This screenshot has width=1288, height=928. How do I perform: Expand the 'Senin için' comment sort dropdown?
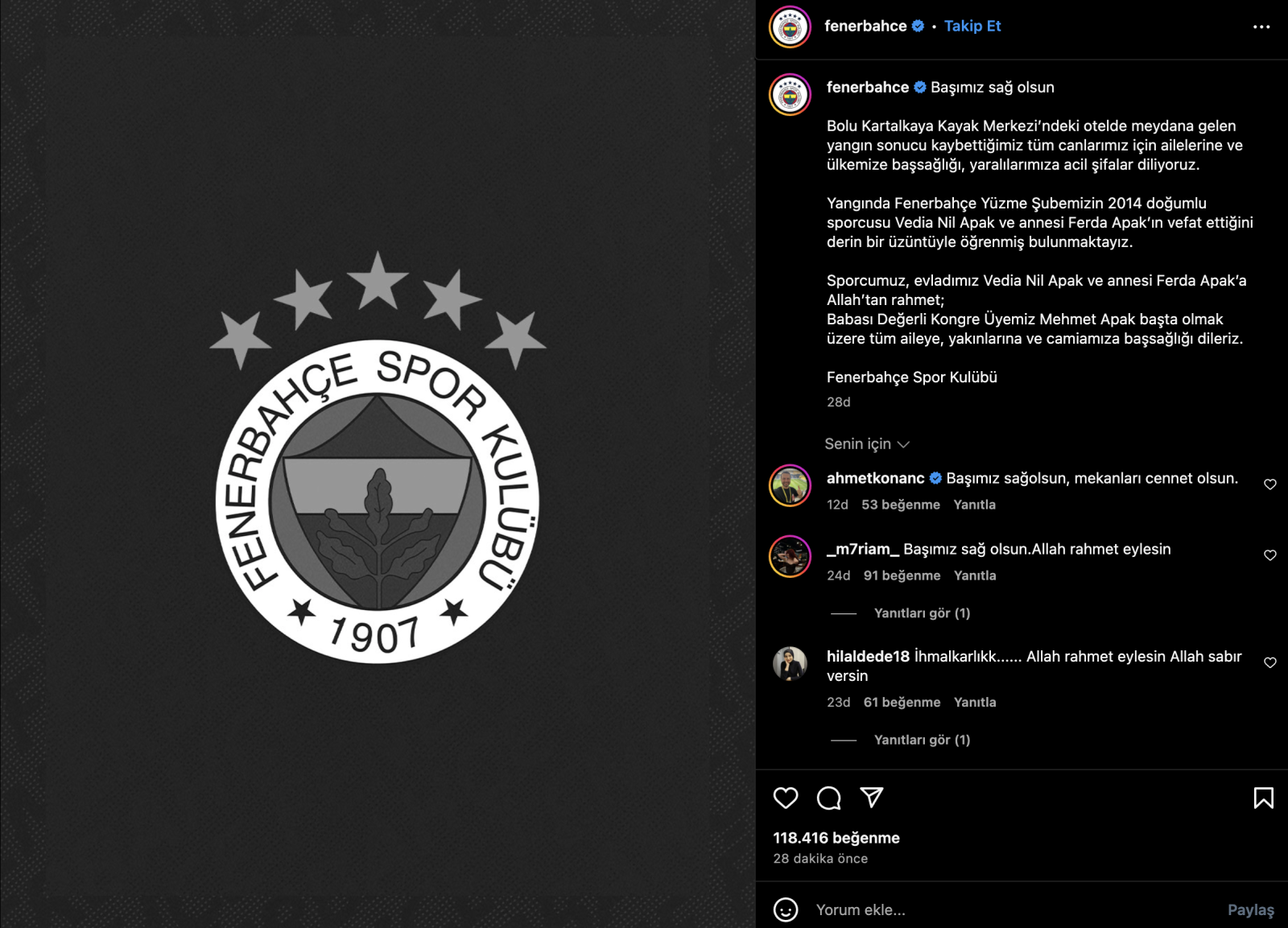click(867, 443)
